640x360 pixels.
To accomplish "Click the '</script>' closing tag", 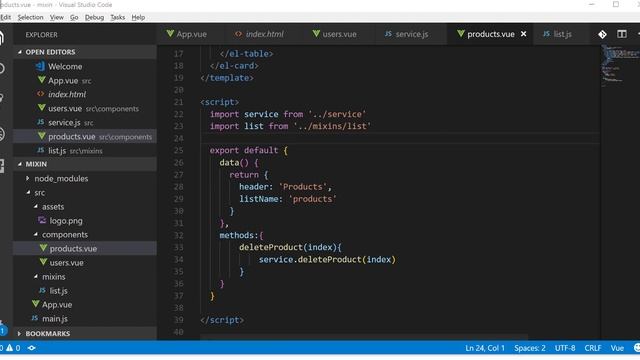I will (x=222, y=320).
